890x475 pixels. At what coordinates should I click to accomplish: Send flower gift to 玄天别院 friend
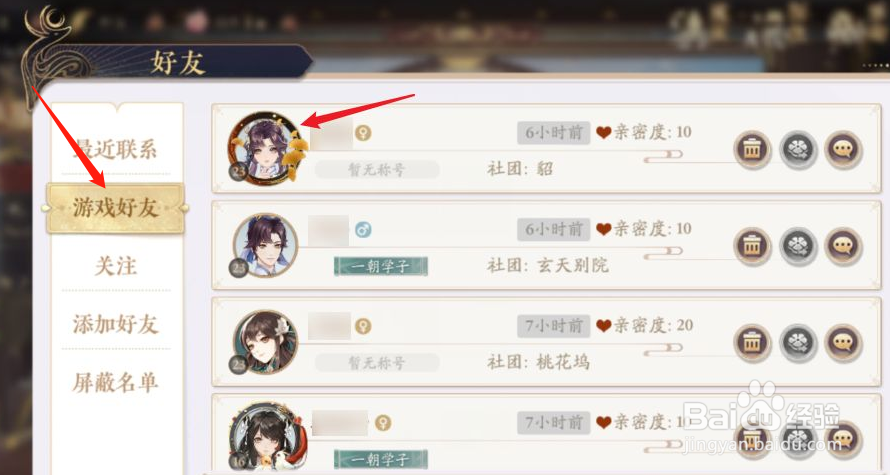[797, 246]
